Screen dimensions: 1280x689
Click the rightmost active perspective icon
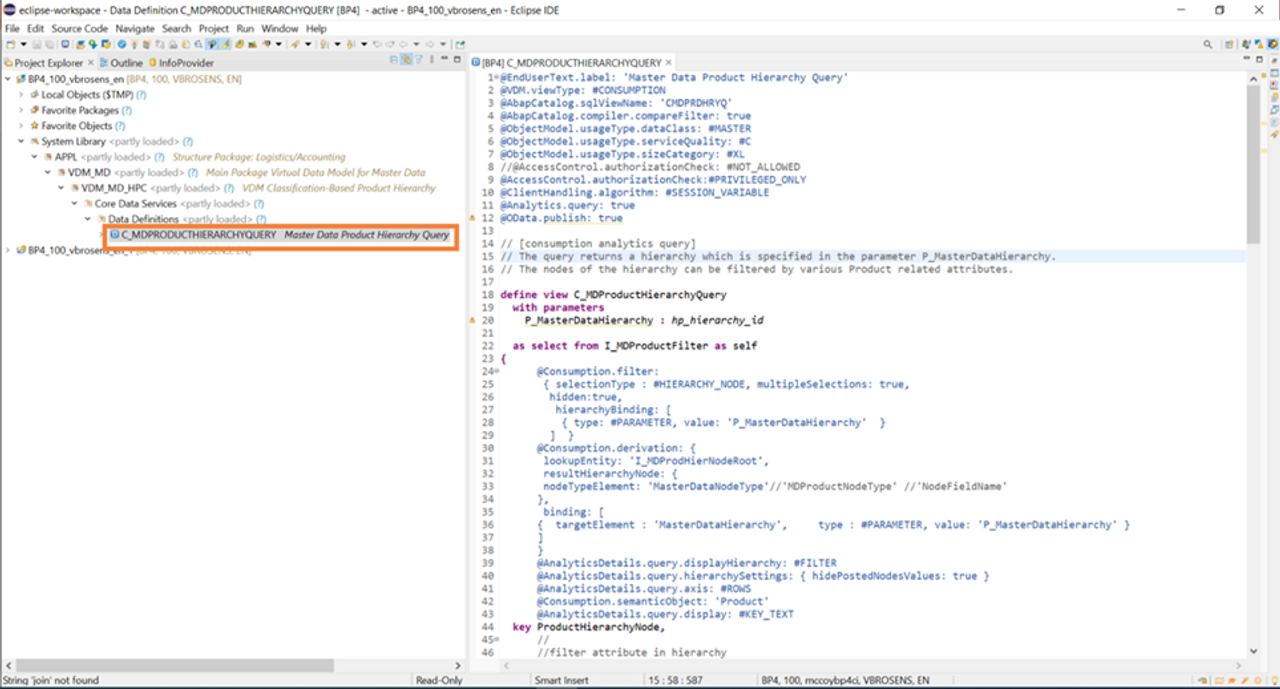[x=1272, y=44]
